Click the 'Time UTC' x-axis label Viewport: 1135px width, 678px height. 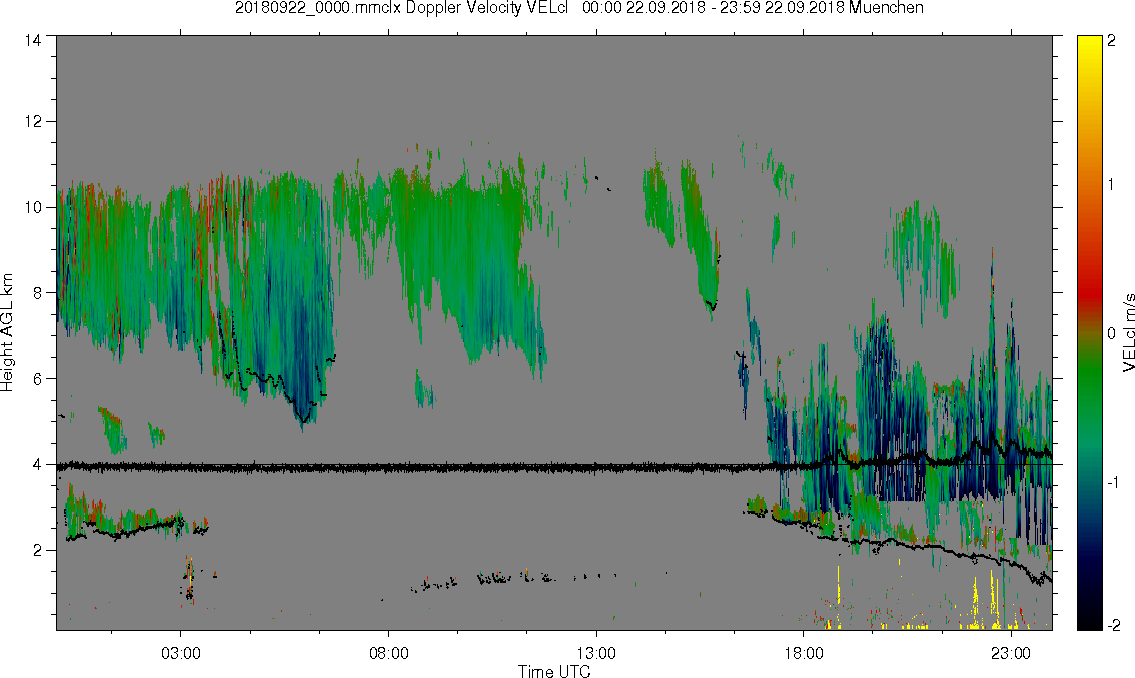(x=554, y=671)
